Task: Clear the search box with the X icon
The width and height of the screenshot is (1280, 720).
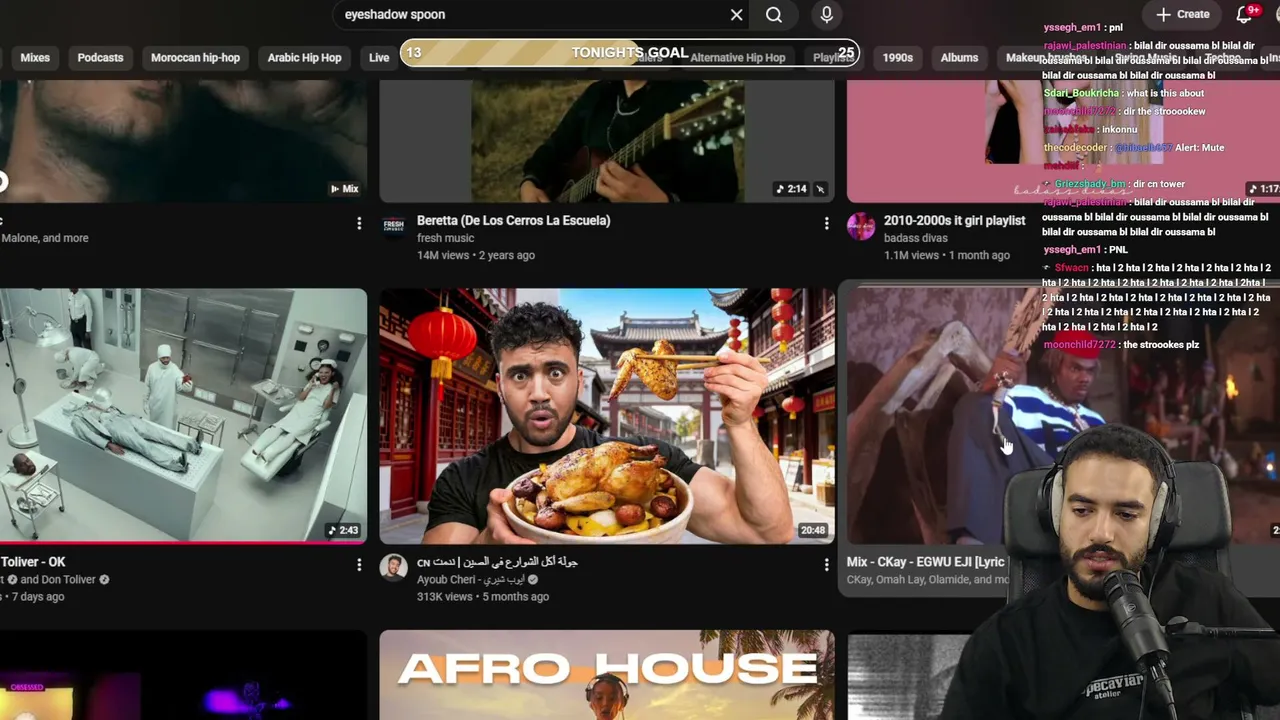Action: pos(736,15)
